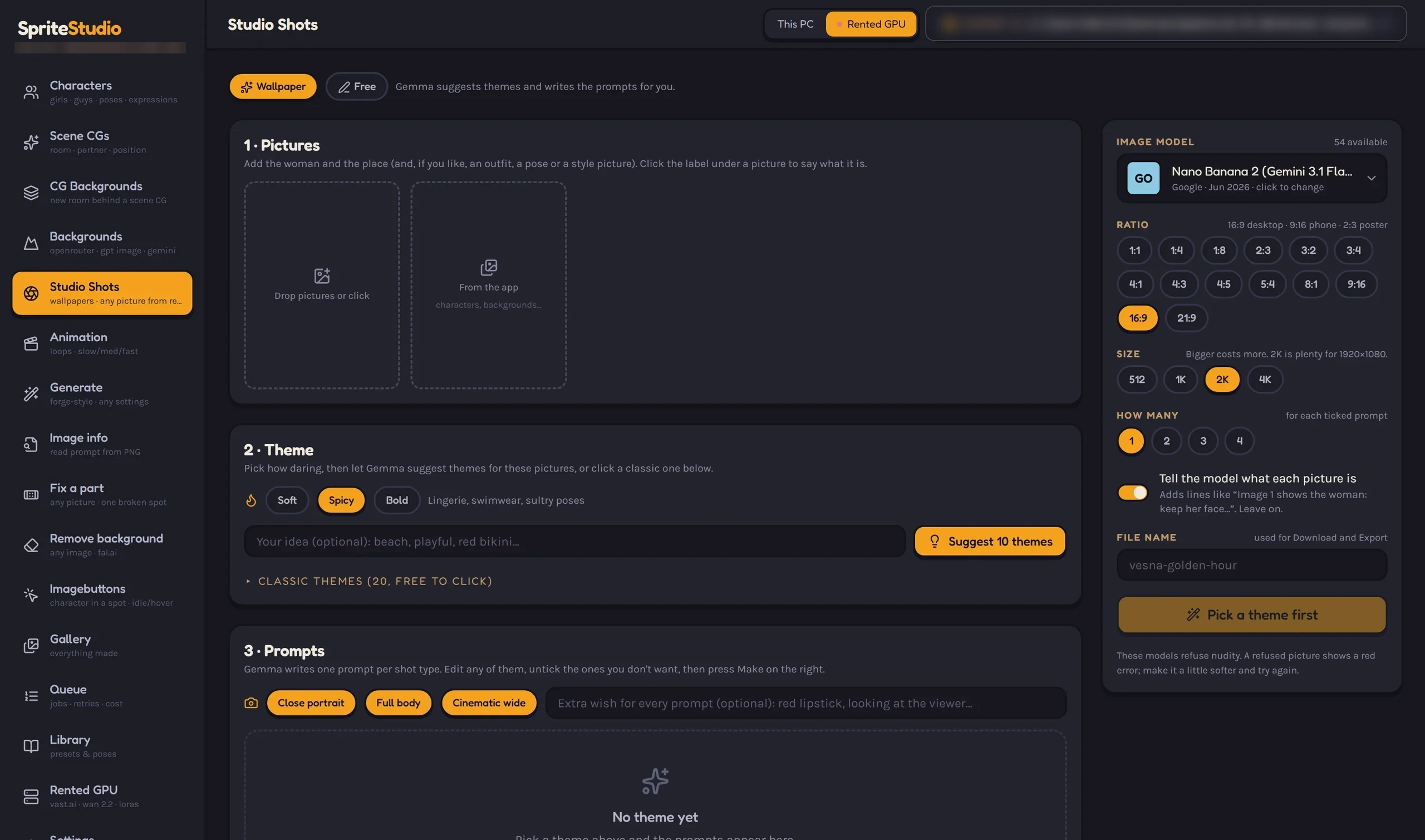Choose the 1:1 ratio

click(x=1134, y=250)
